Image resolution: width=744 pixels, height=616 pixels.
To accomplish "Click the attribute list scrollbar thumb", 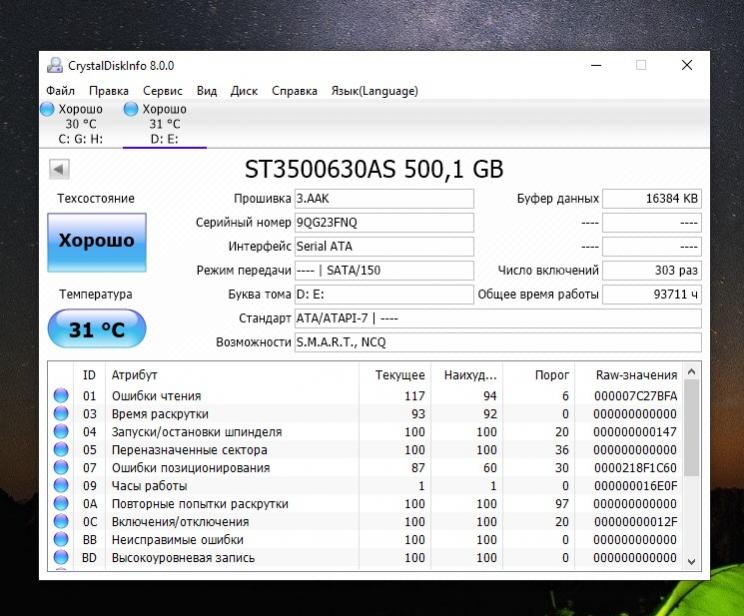I will tap(691, 428).
